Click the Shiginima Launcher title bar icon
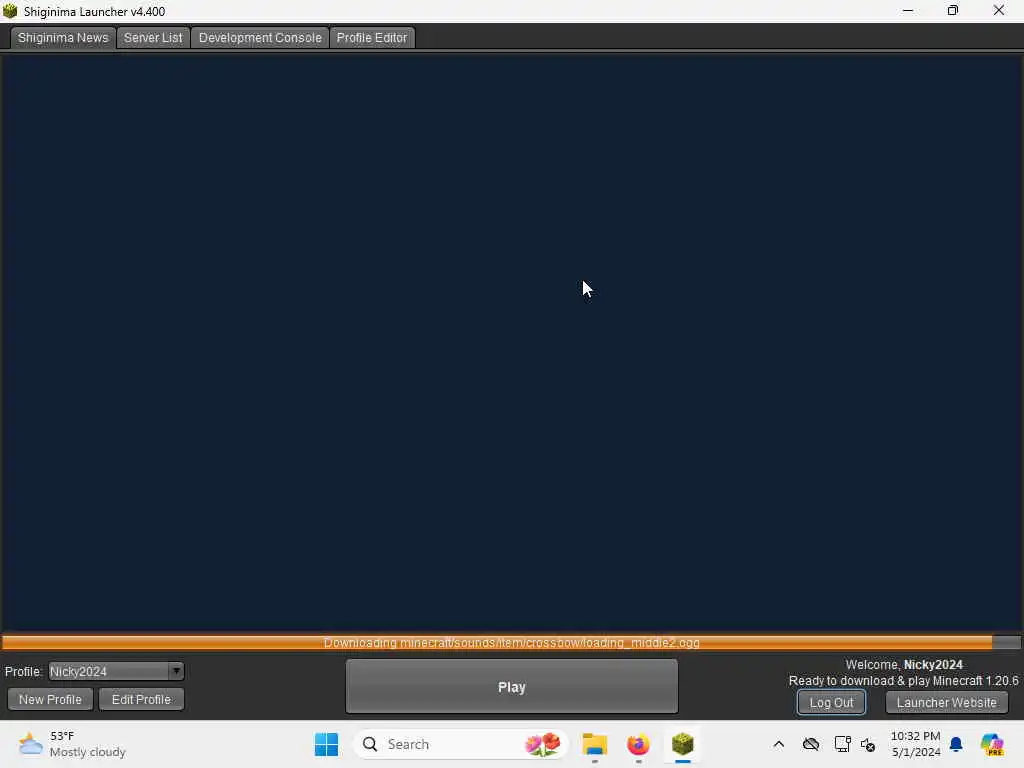Viewport: 1024px width, 768px height. [x=10, y=11]
